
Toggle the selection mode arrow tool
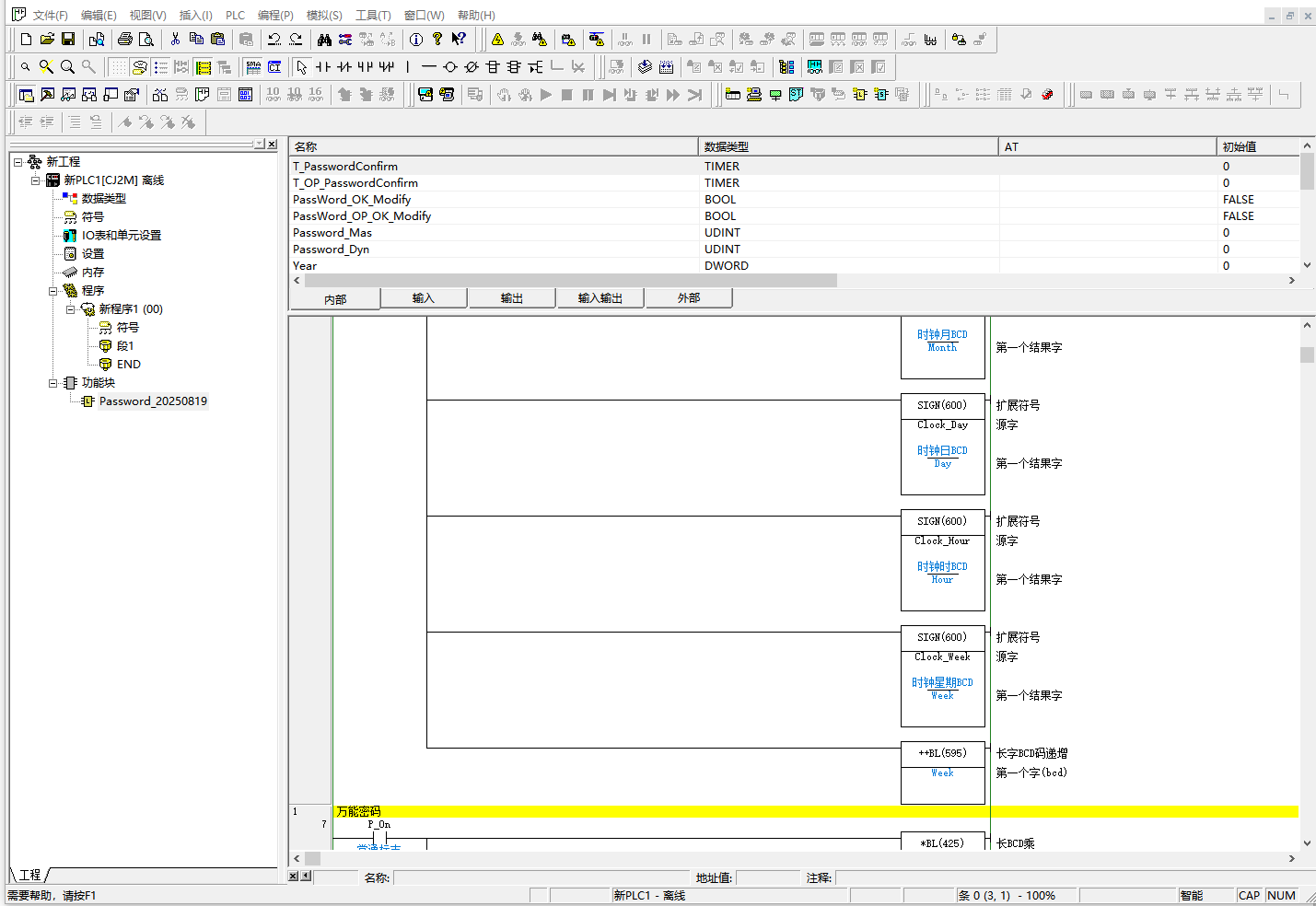pyautogui.click(x=302, y=67)
